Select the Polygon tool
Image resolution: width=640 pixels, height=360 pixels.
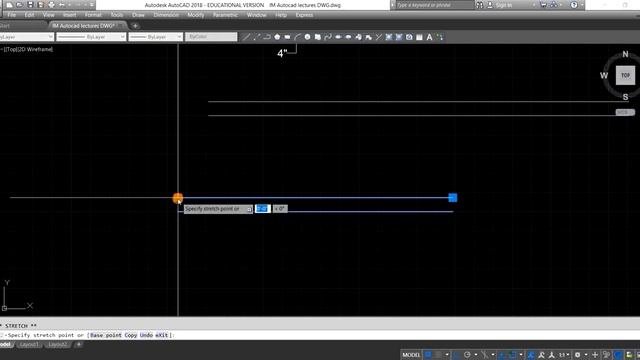(x=277, y=37)
